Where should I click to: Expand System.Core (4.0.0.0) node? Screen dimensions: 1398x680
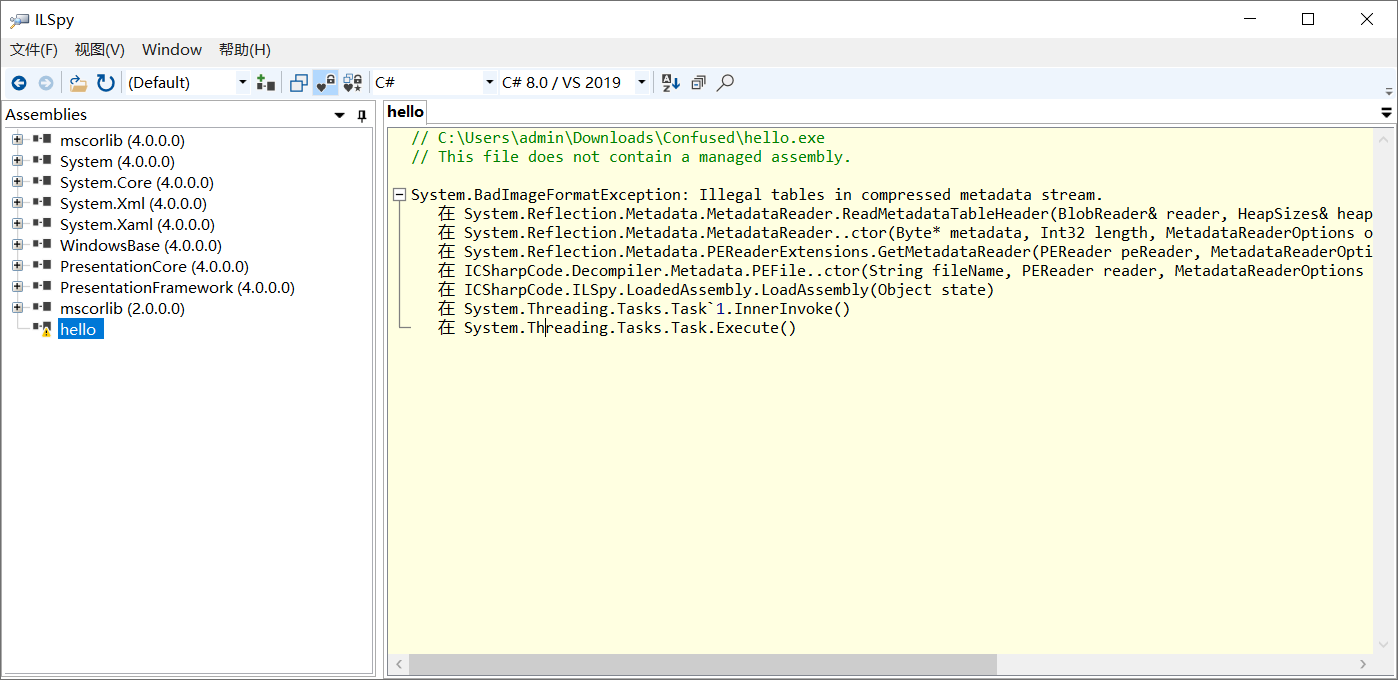(17, 182)
